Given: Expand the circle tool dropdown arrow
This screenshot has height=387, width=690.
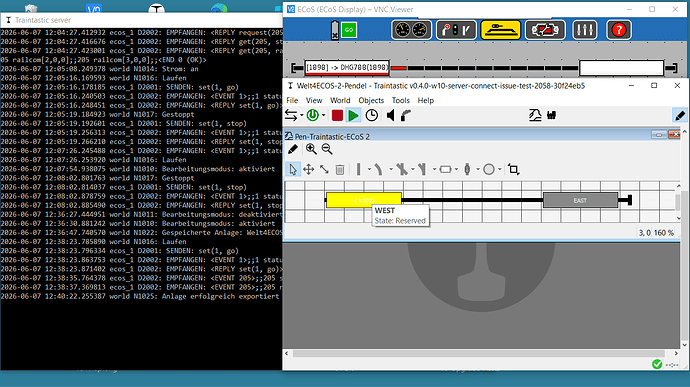Looking at the screenshot, I should [500, 169].
